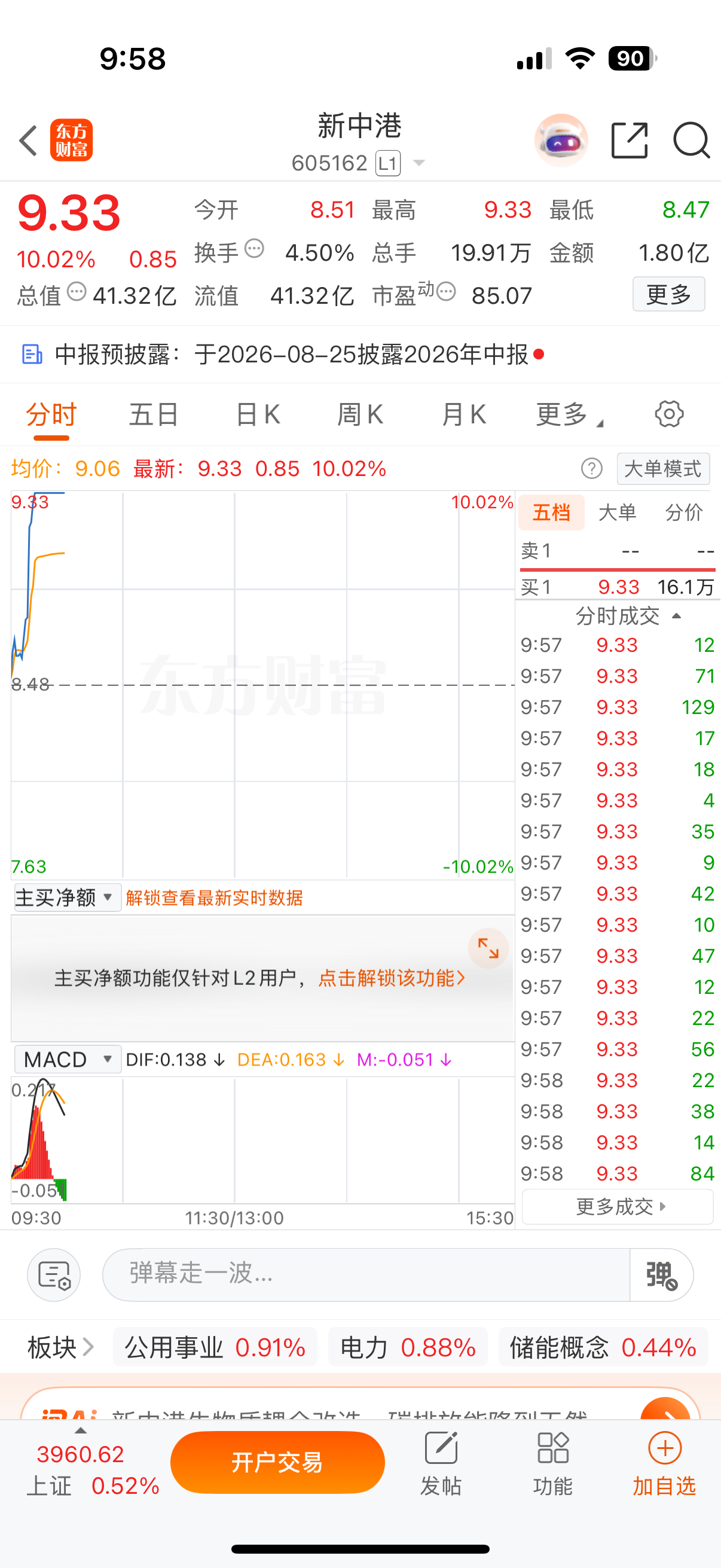The image size is (721, 1568).
Task: Open the 中报预披露 announcement document icon
Action: [32, 354]
